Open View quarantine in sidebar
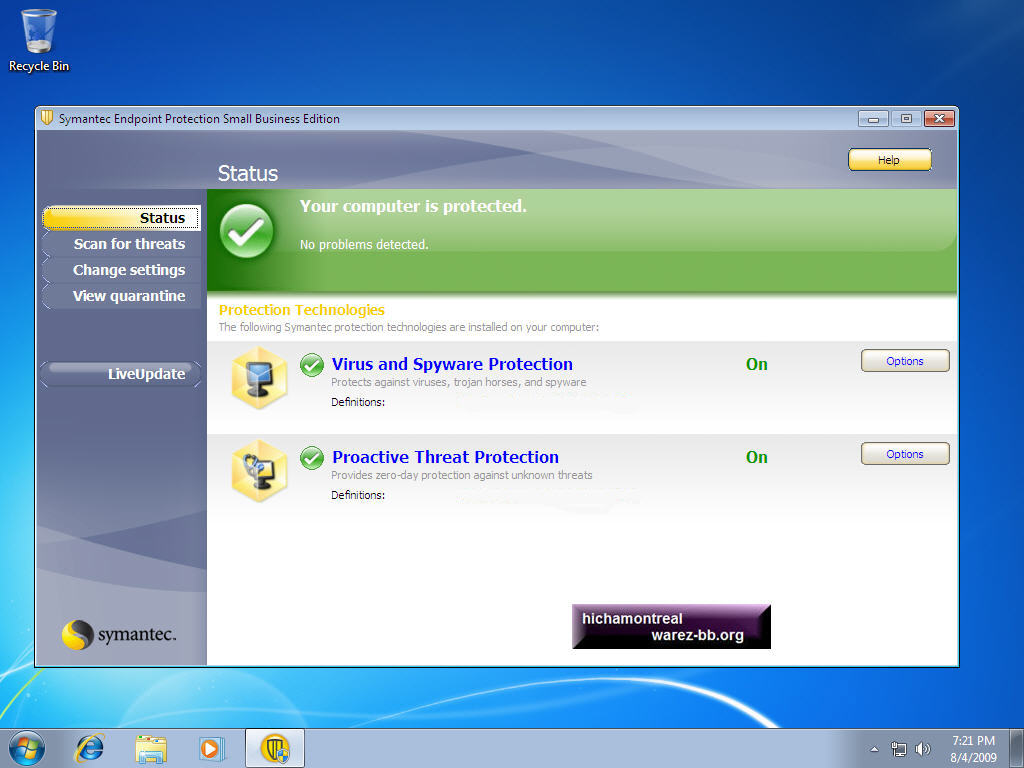The image size is (1024, 768). (121, 296)
